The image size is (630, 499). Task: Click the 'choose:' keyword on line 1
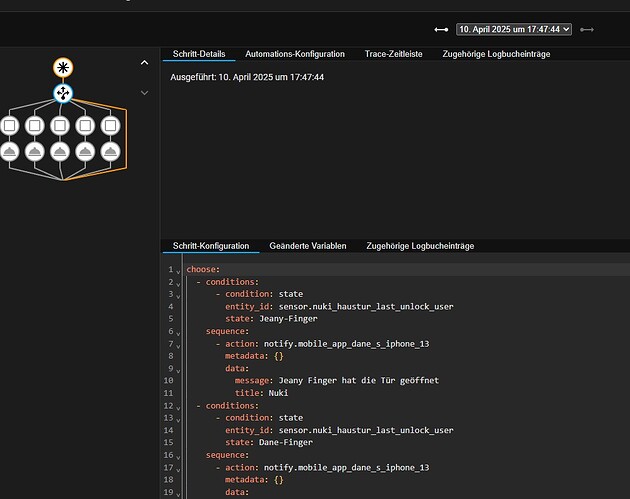click(x=203, y=269)
